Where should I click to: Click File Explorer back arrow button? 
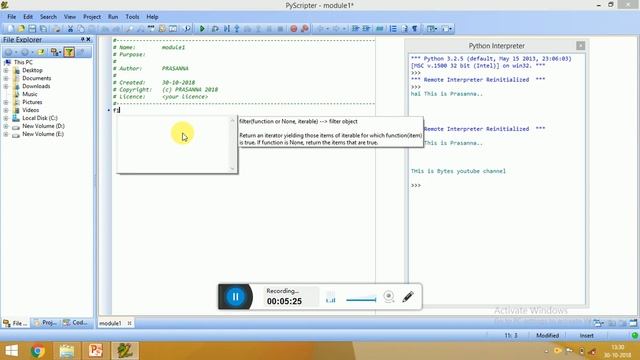[9, 52]
